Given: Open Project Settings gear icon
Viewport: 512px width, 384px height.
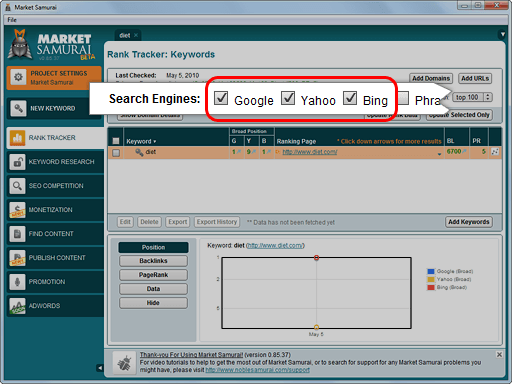Looking at the screenshot, I should (18, 77).
